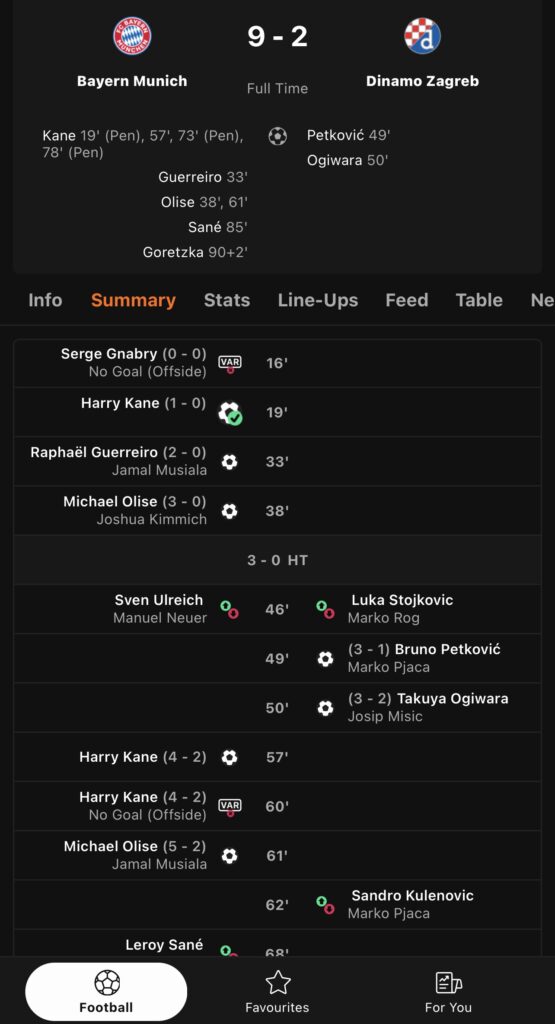Select Takuya Ogiwara goal event row
This screenshot has height=1024, width=555.
pyautogui.click(x=278, y=708)
